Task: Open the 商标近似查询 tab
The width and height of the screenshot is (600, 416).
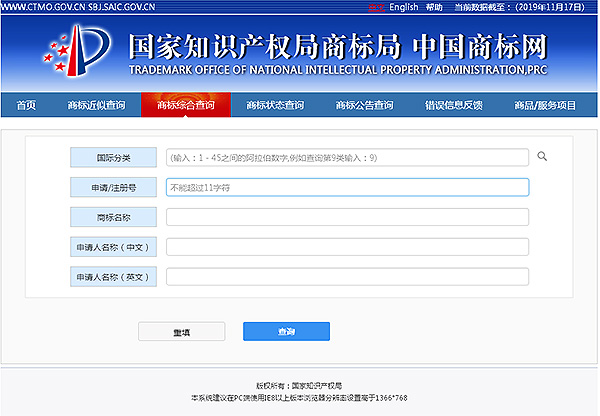Action: pos(96,105)
